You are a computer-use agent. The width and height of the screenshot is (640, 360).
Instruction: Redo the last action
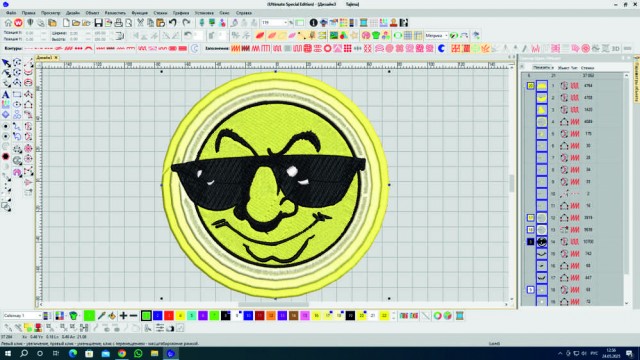pos(186,23)
